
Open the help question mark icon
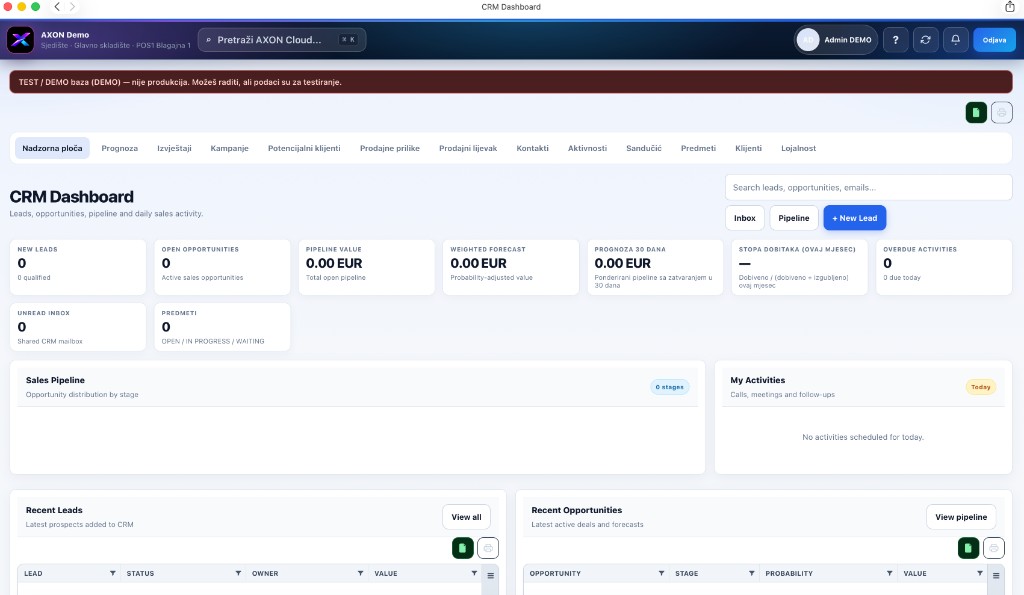pos(895,40)
